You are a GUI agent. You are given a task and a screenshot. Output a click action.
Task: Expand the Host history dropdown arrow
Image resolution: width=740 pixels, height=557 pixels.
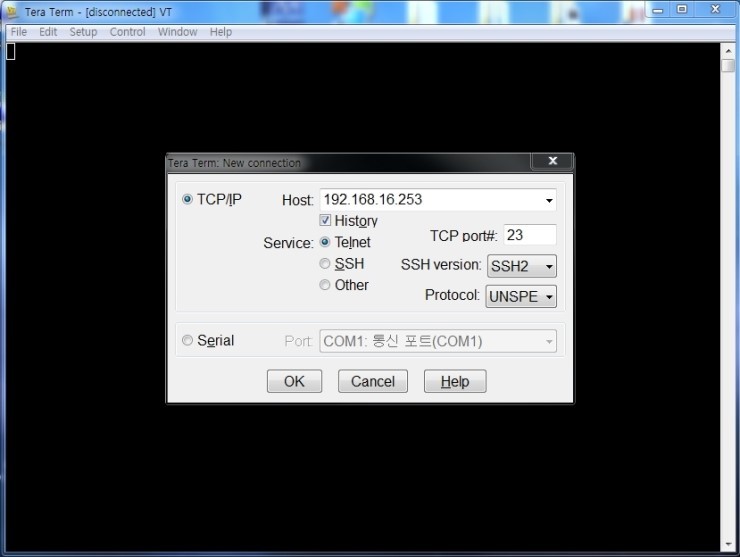click(x=549, y=200)
